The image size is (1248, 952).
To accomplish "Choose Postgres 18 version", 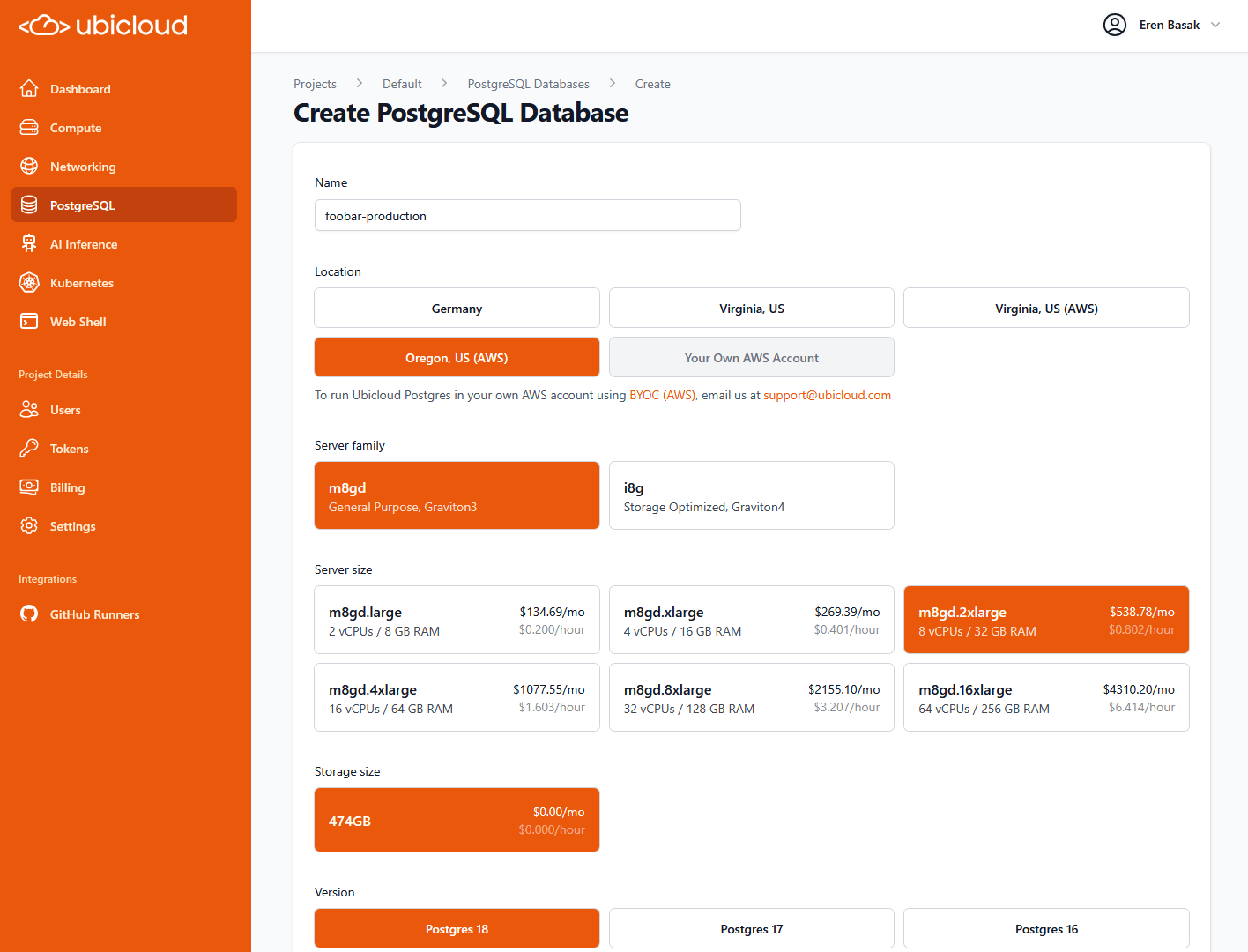I will click(457, 929).
